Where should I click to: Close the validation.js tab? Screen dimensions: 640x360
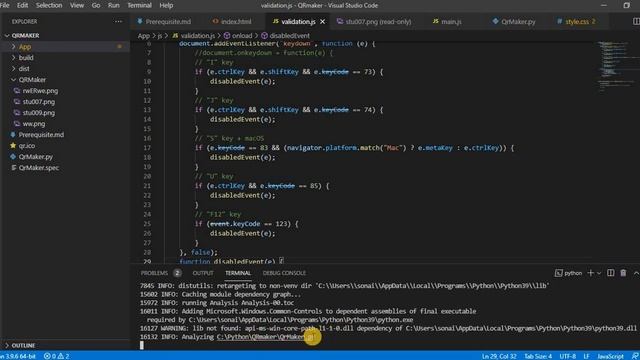click(322, 22)
